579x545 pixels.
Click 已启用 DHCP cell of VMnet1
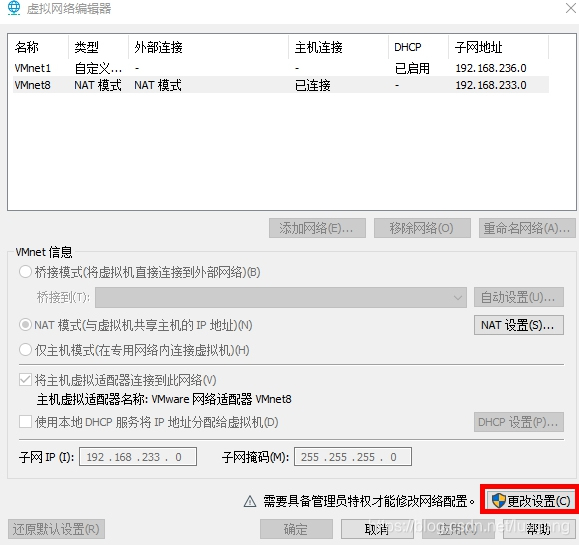click(x=412, y=68)
